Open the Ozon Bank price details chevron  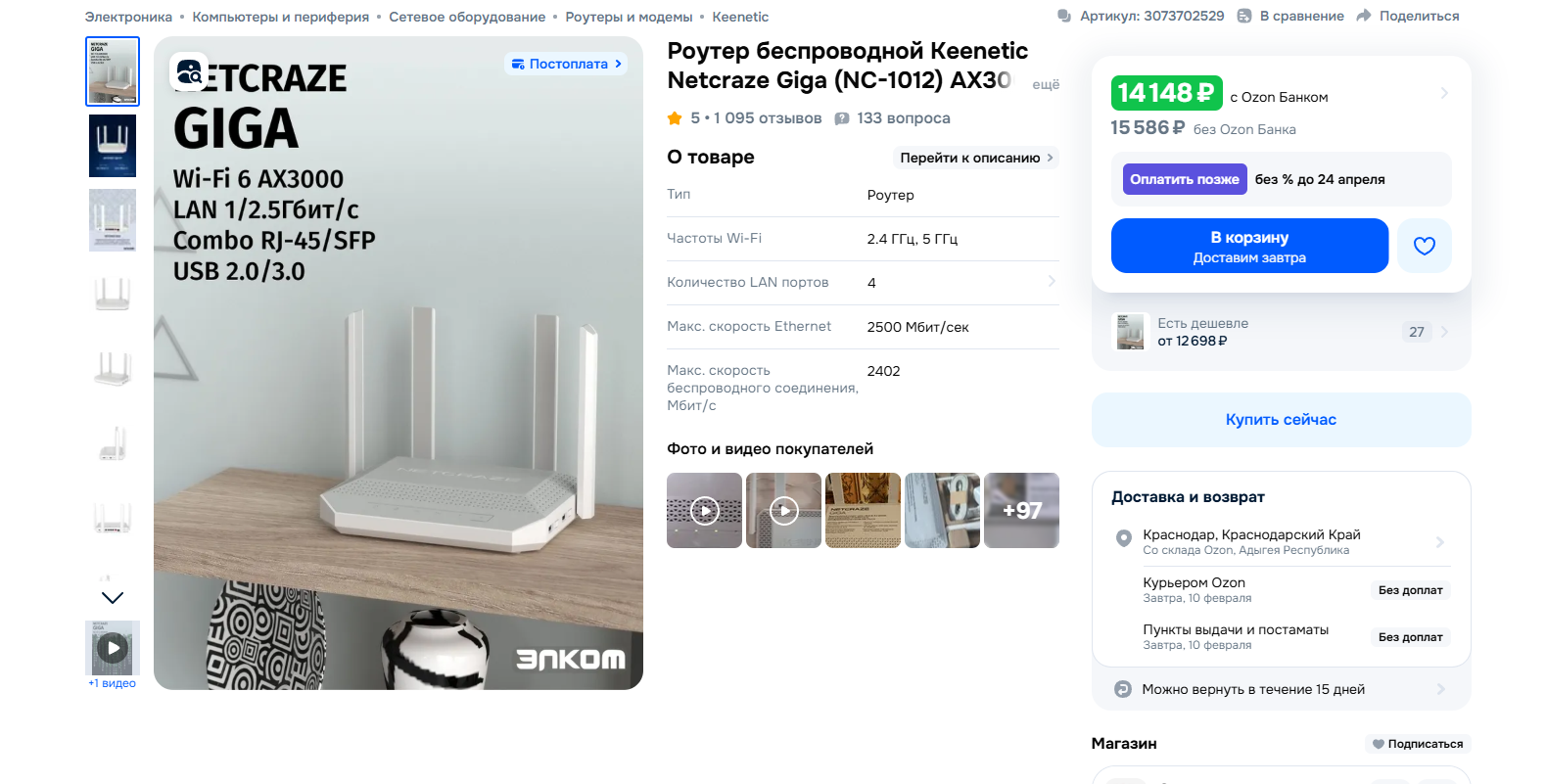point(1444,93)
